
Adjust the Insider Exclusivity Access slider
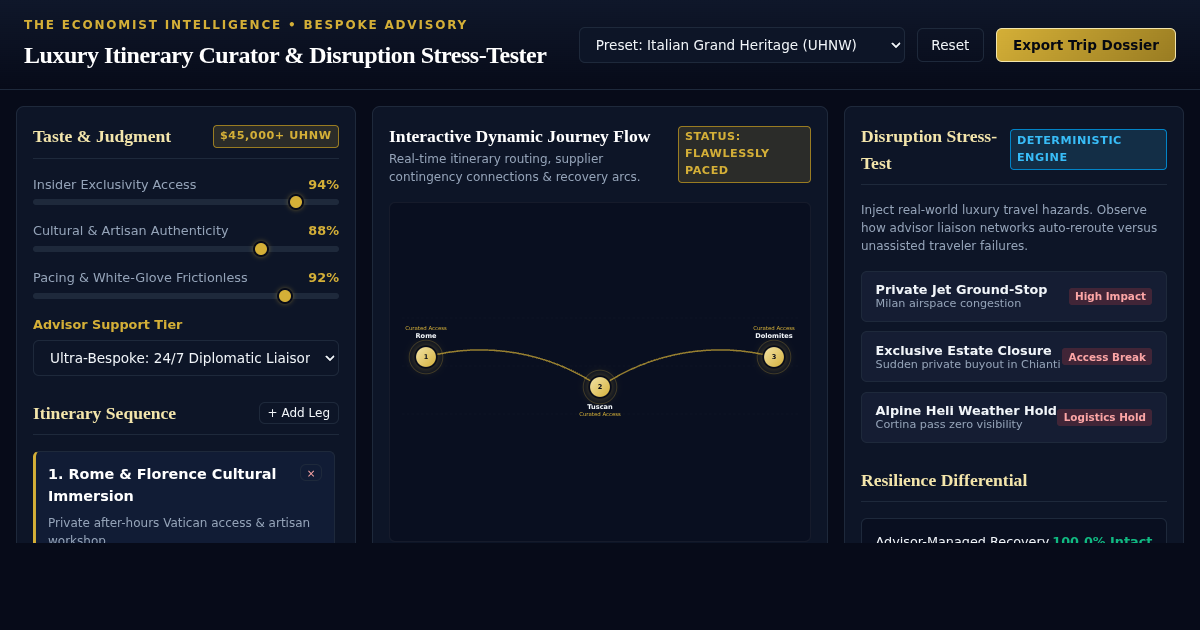(186, 202)
